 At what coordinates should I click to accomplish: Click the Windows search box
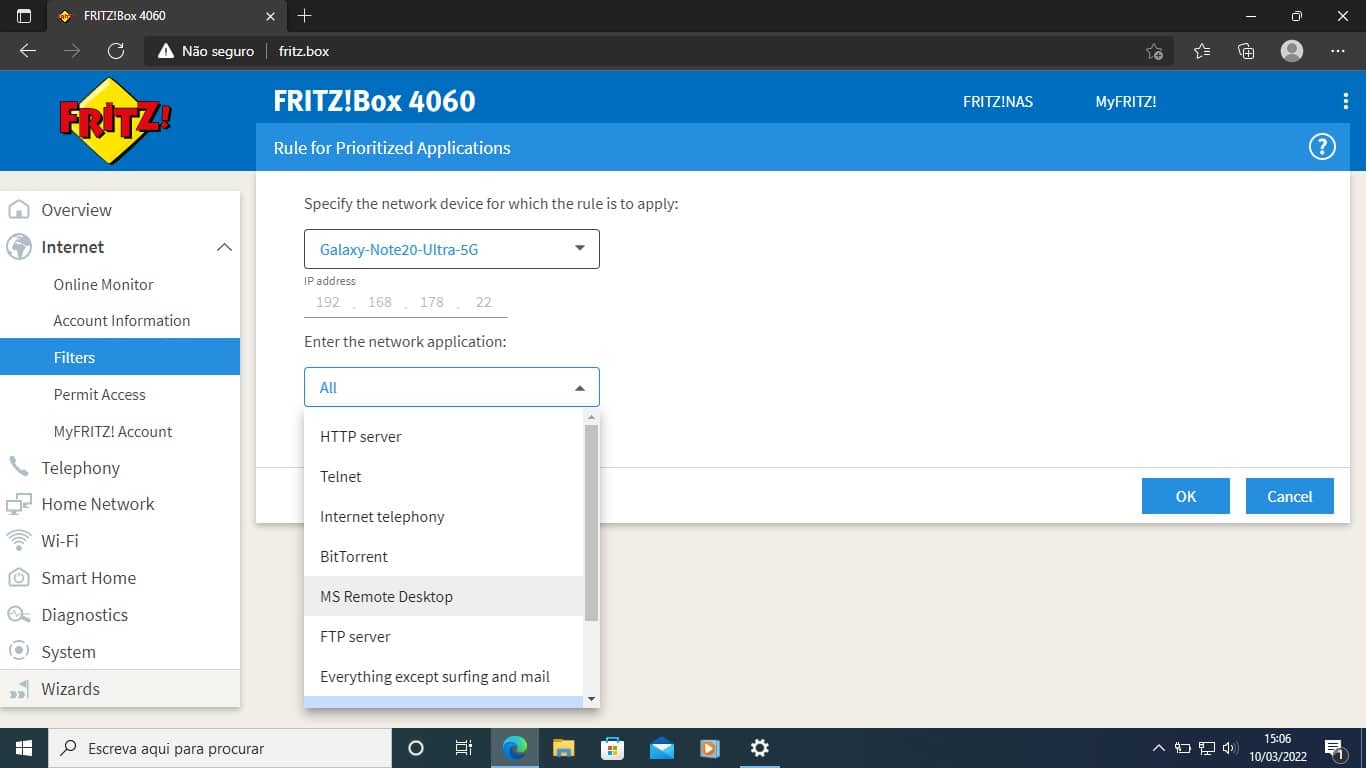point(220,748)
